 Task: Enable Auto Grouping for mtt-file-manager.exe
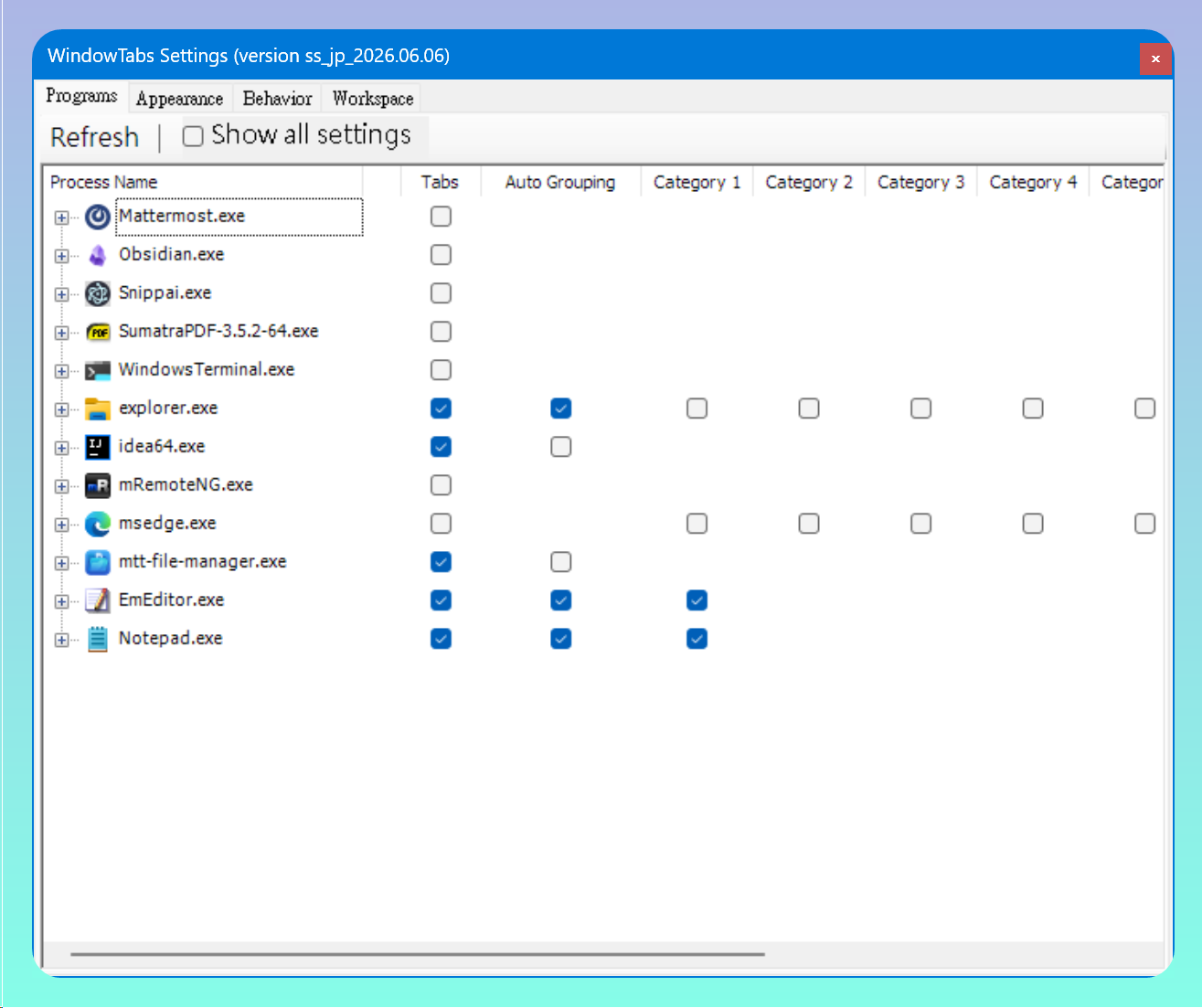click(x=561, y=562)
